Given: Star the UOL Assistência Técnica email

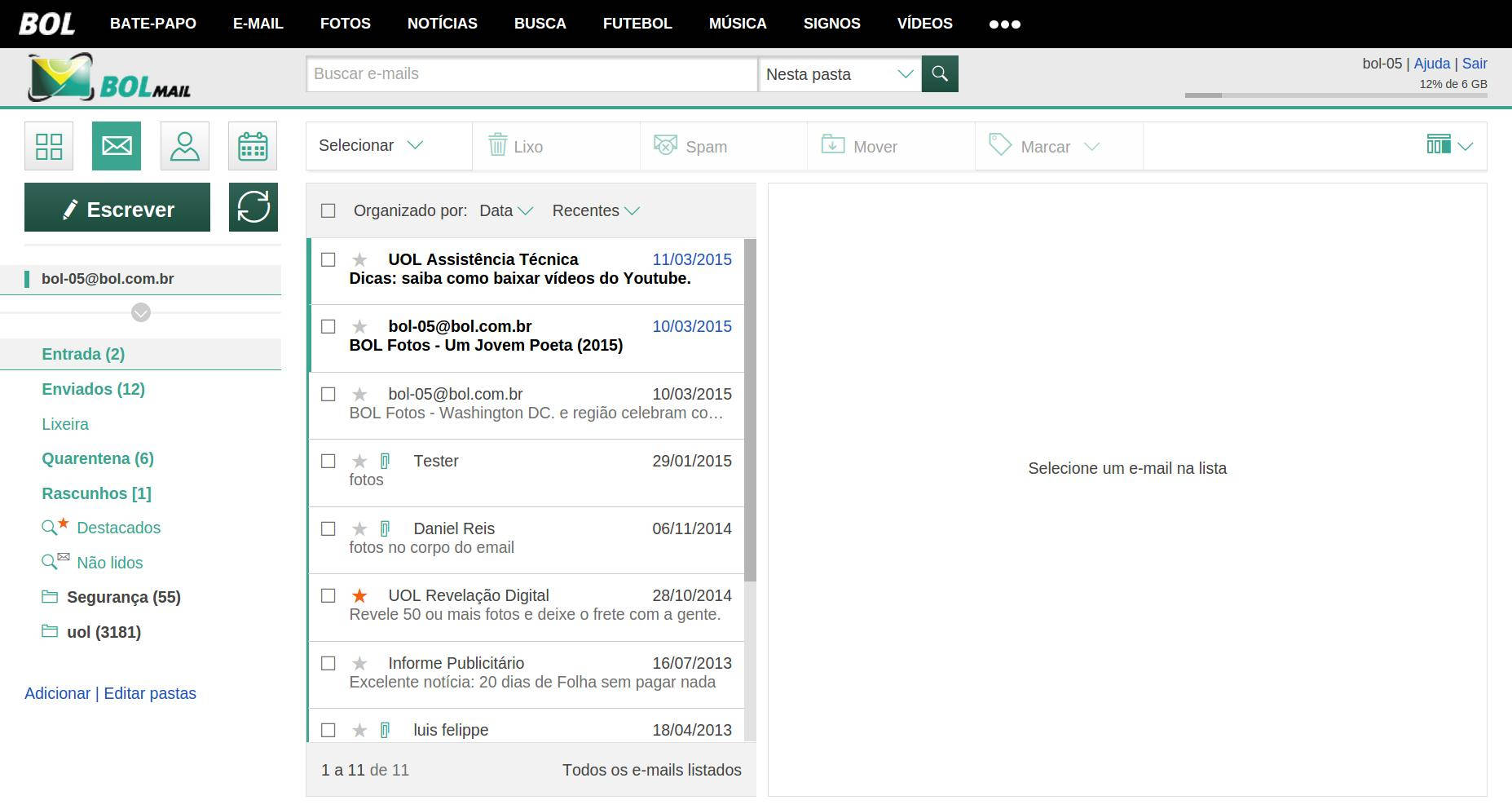Looking at the screenshot, I should (359, 260).
